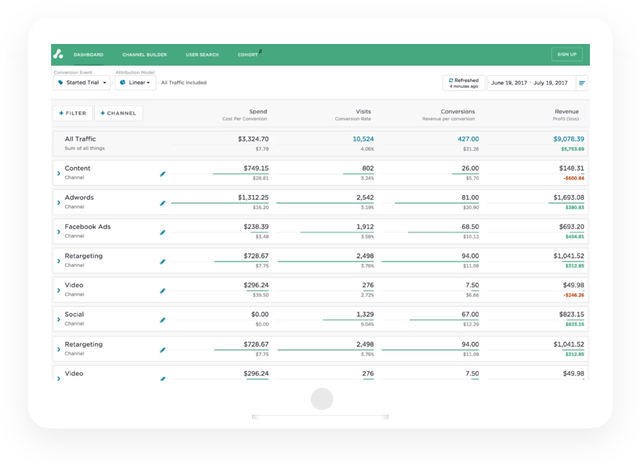This screenshot has height=465, width=642.
Task: Open the filter lines icon beside the date range
Action: [x=582, y=83]
